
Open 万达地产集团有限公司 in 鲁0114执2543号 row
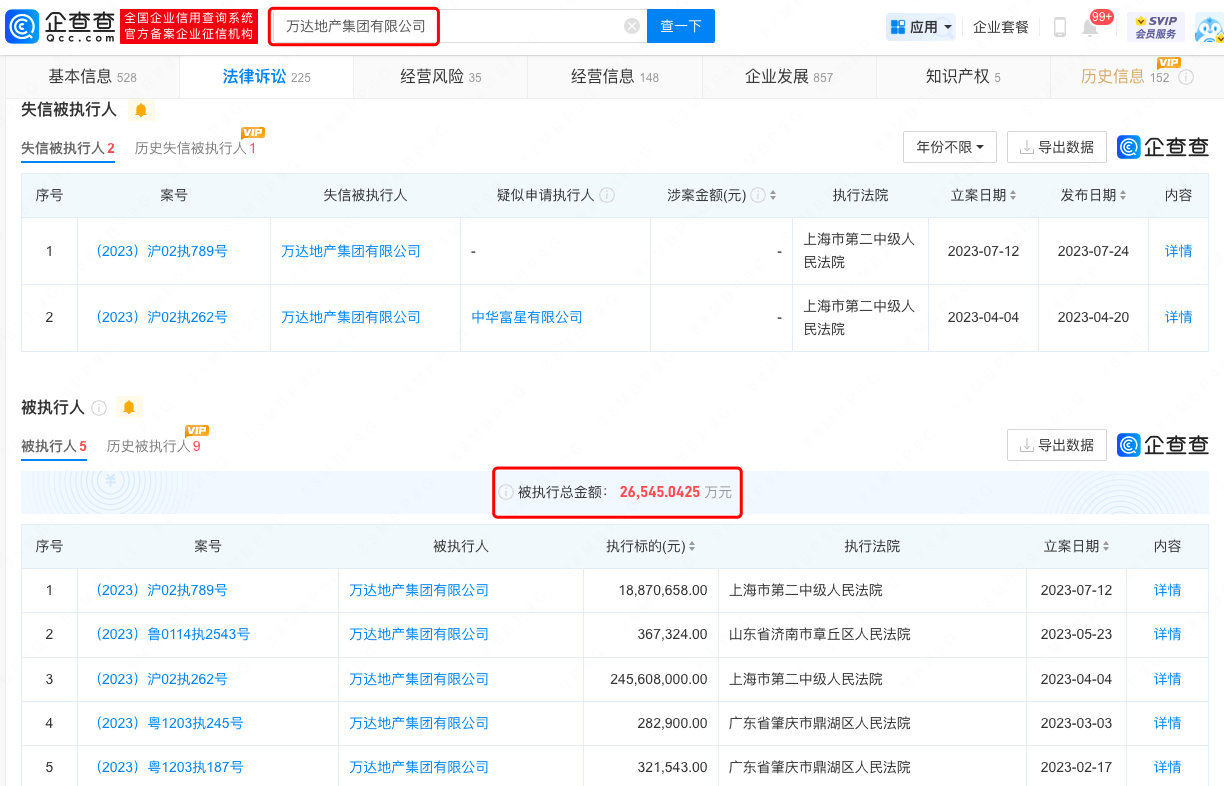[x=419, y=634]
